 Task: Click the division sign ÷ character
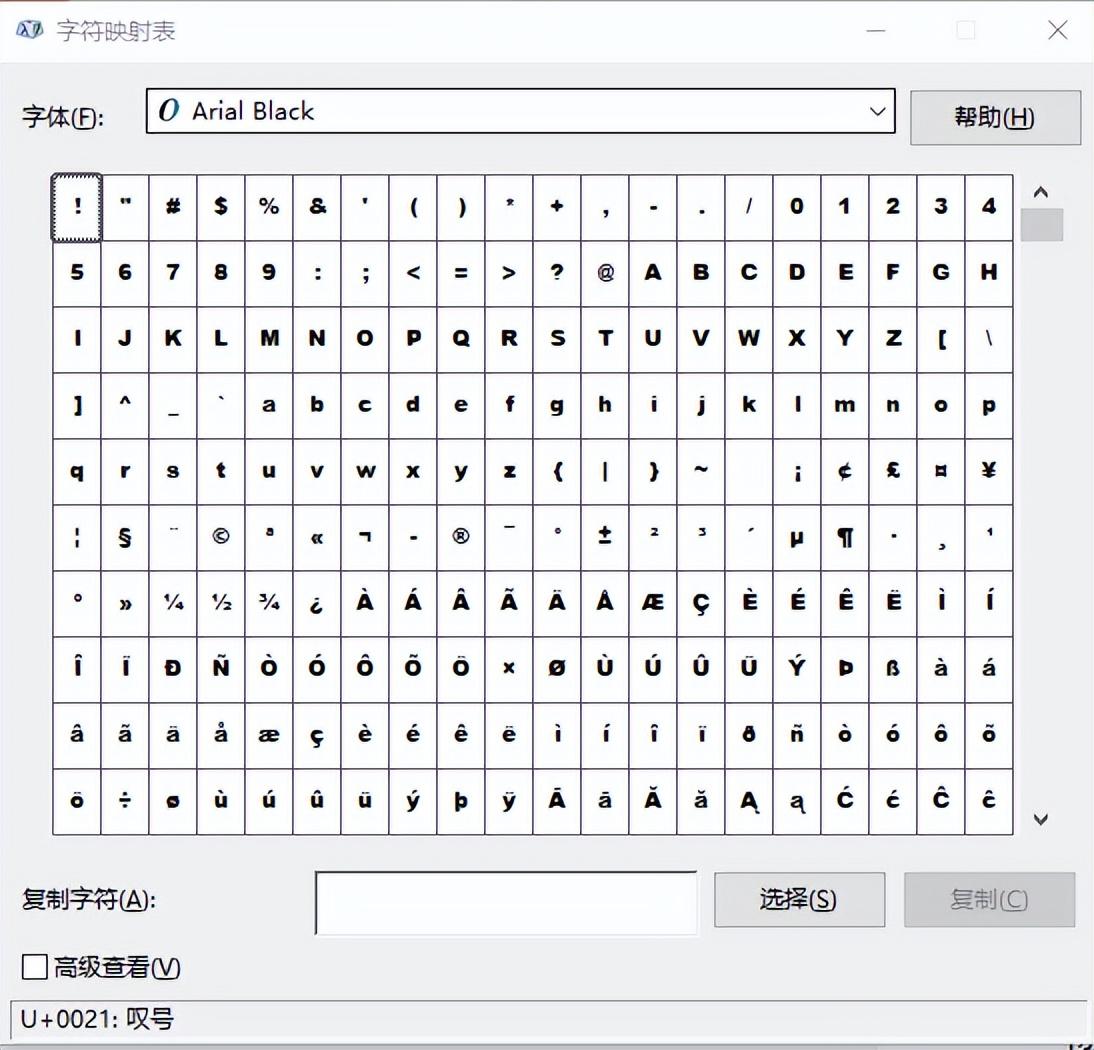[x=125, y=801]
